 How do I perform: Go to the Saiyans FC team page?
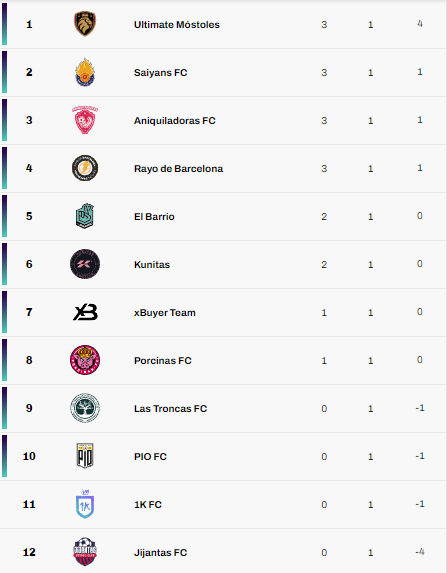[x=160, y=72]
